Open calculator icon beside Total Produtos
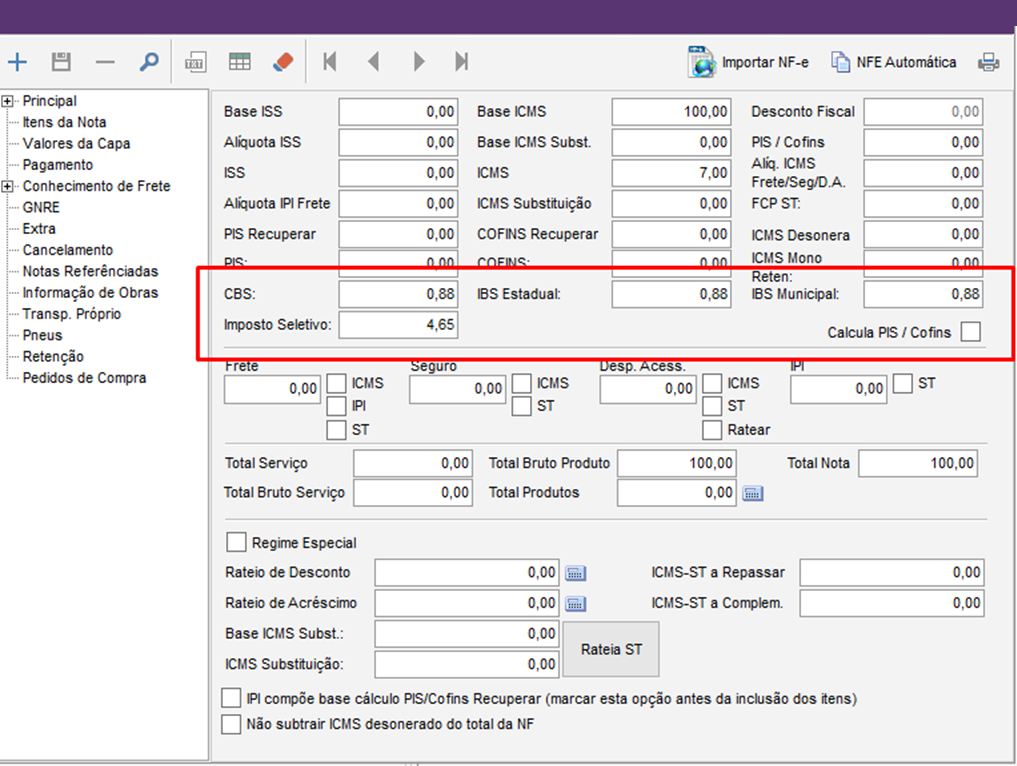Viewport: 1017px width, 766px height. pos(753,493)
